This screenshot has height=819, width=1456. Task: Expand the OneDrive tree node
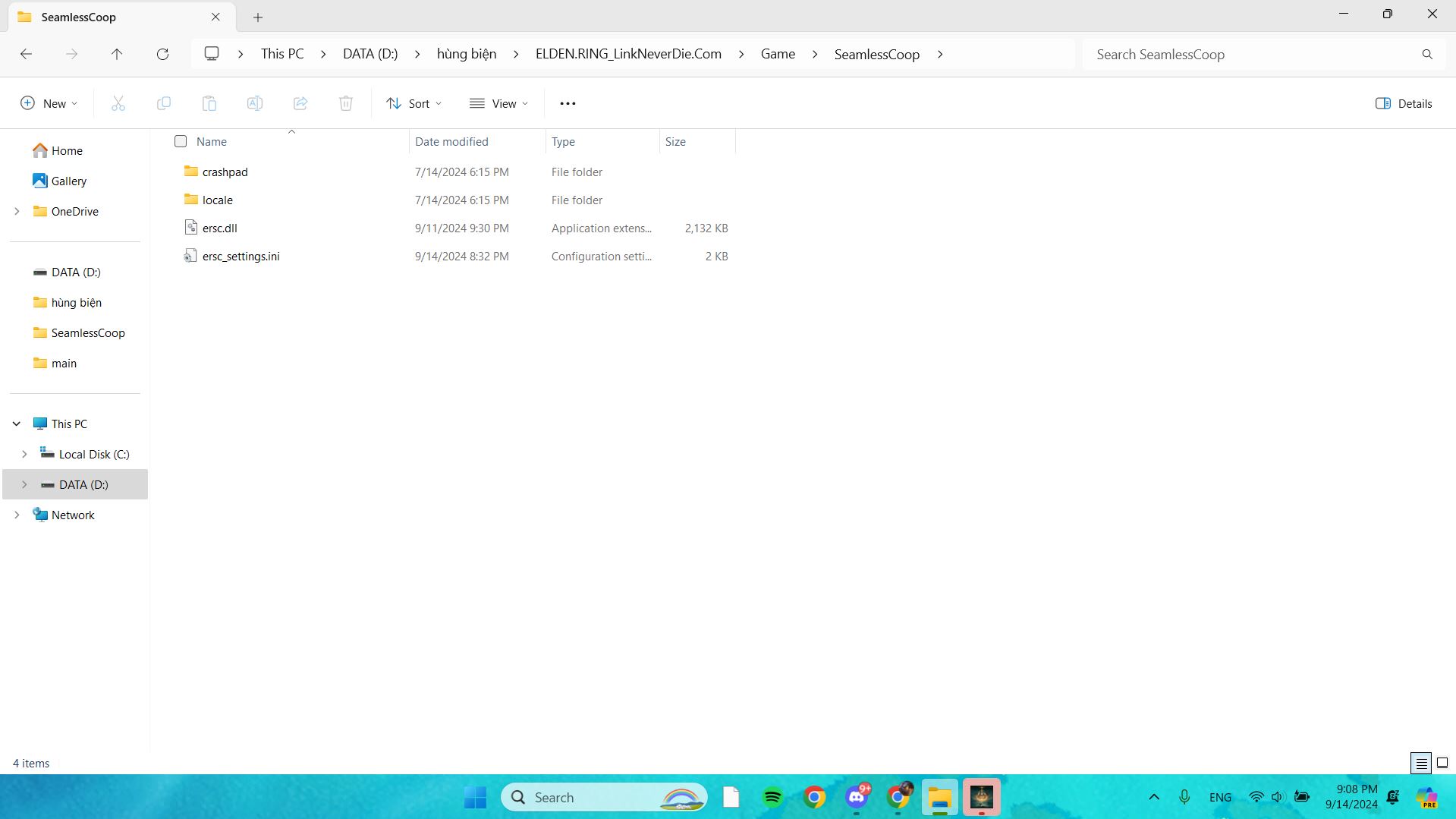pos(17,212)
